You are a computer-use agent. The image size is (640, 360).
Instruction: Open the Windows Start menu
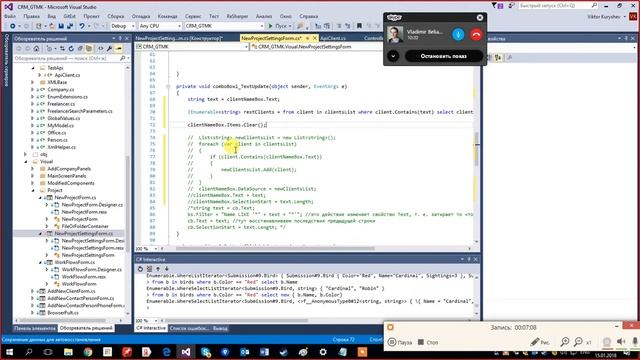9,352
